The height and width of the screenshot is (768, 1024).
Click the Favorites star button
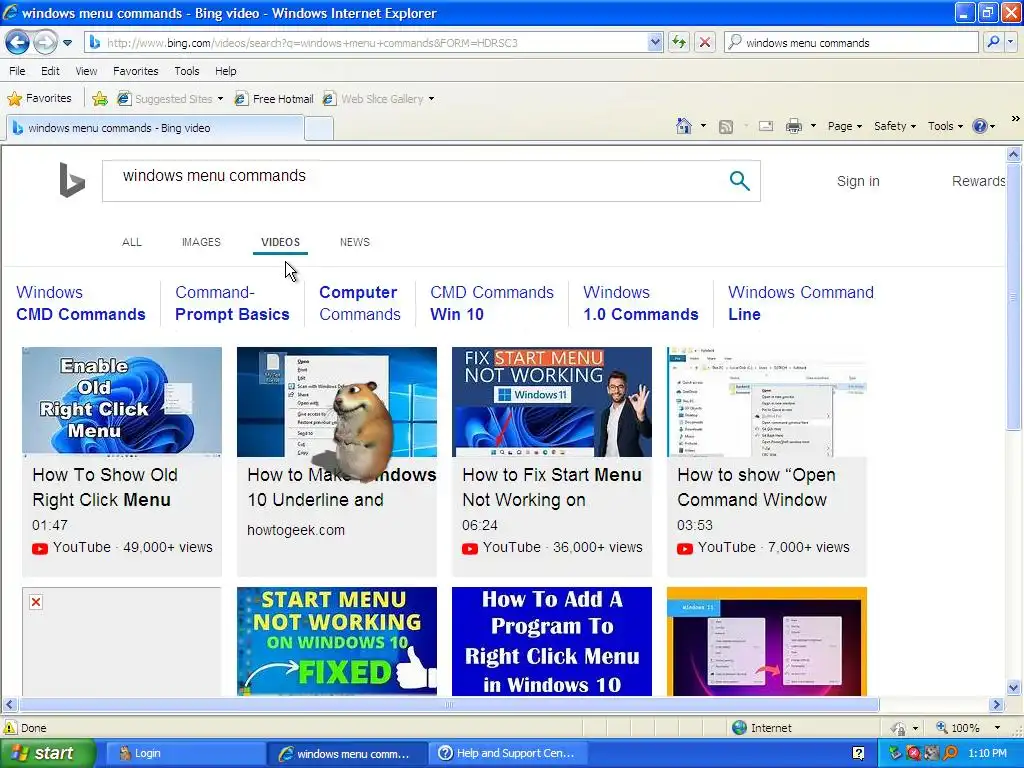pos(39,99)
